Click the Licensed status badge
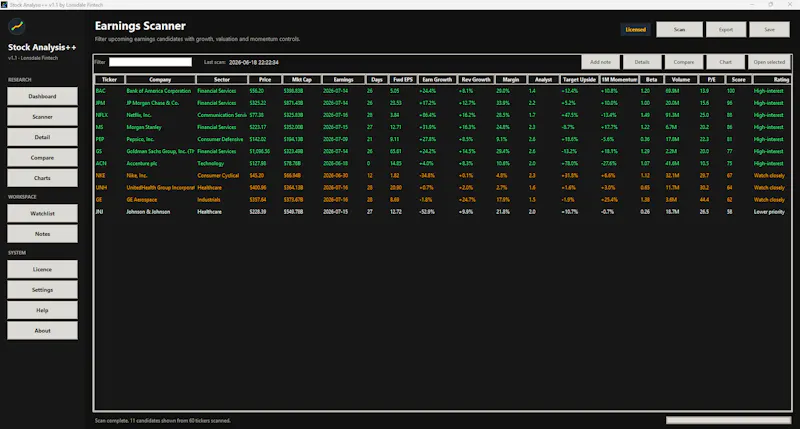800x429 pixels. coord(636,30)
